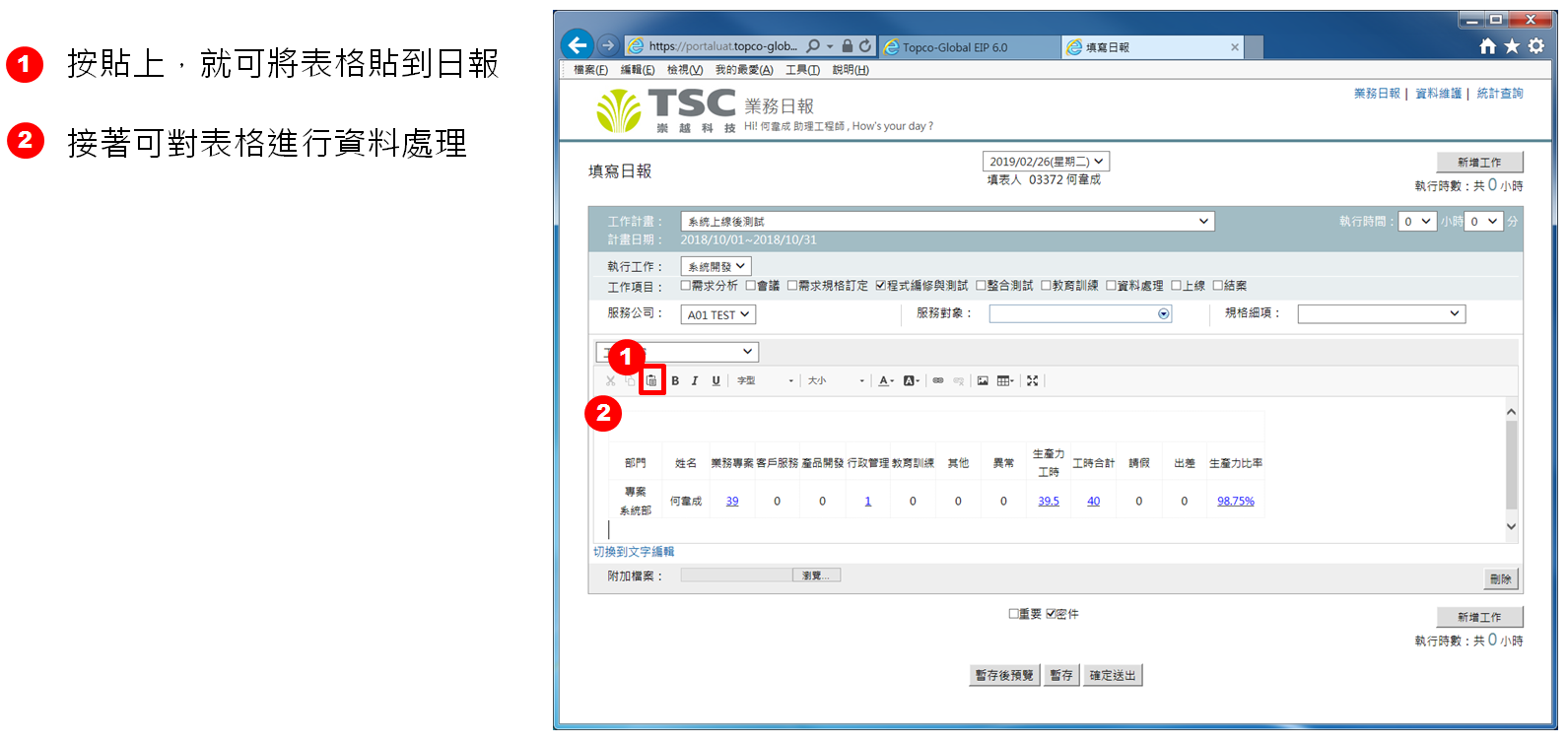1568x744 pixels.
Task: Uncheck the 程式維修與測試 checkbox
Action: [880, 286]
